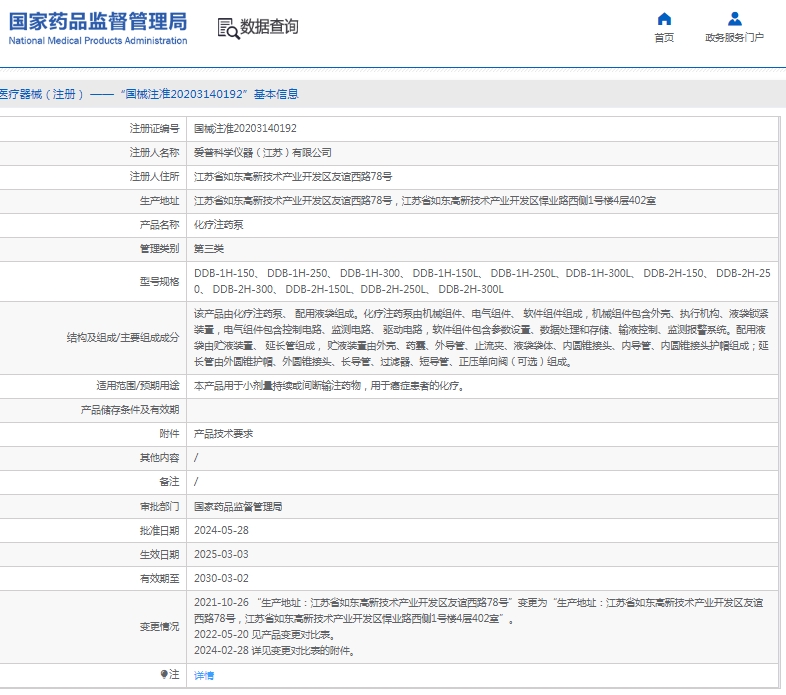The image size is (786, 695).
Task: Click the 生产地址 address value
Action: click(425, 201)
